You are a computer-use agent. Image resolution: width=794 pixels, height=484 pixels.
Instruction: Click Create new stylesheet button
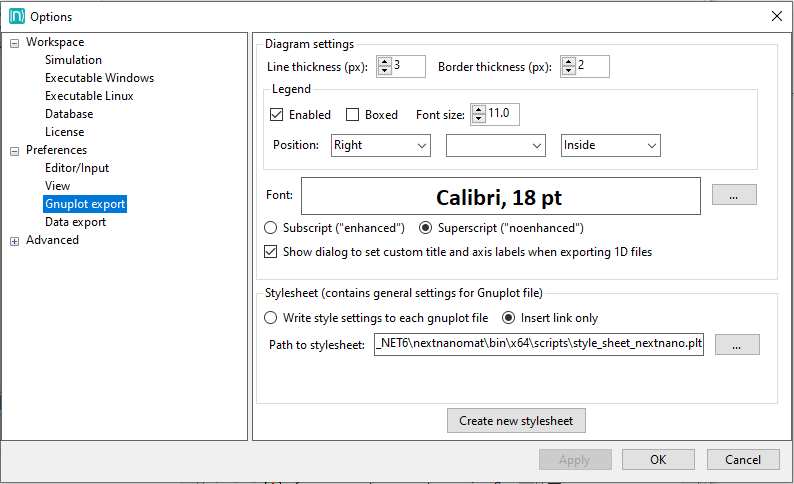tap(516, 421)
